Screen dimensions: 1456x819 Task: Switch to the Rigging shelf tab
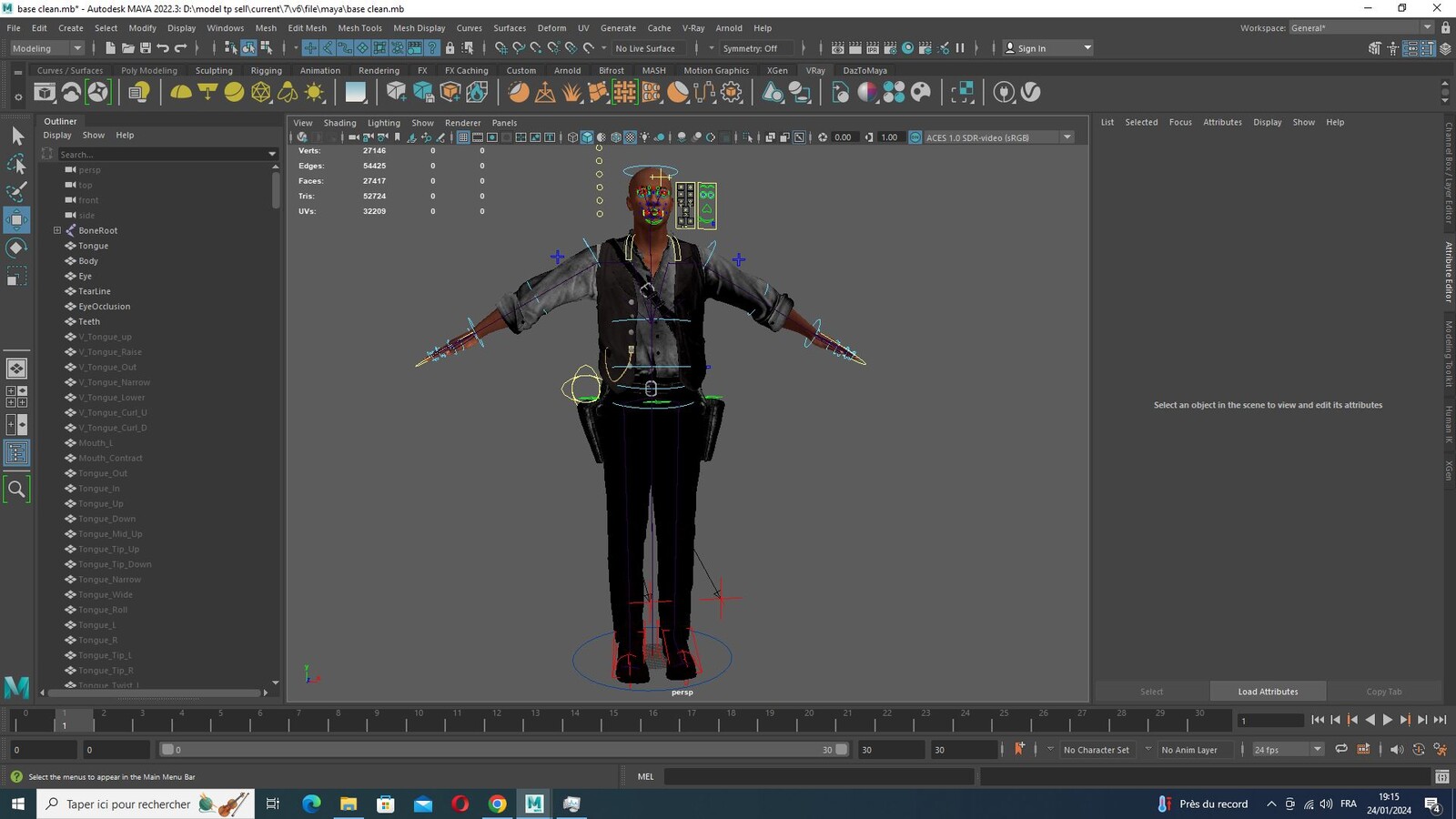[x=266, y=70]
